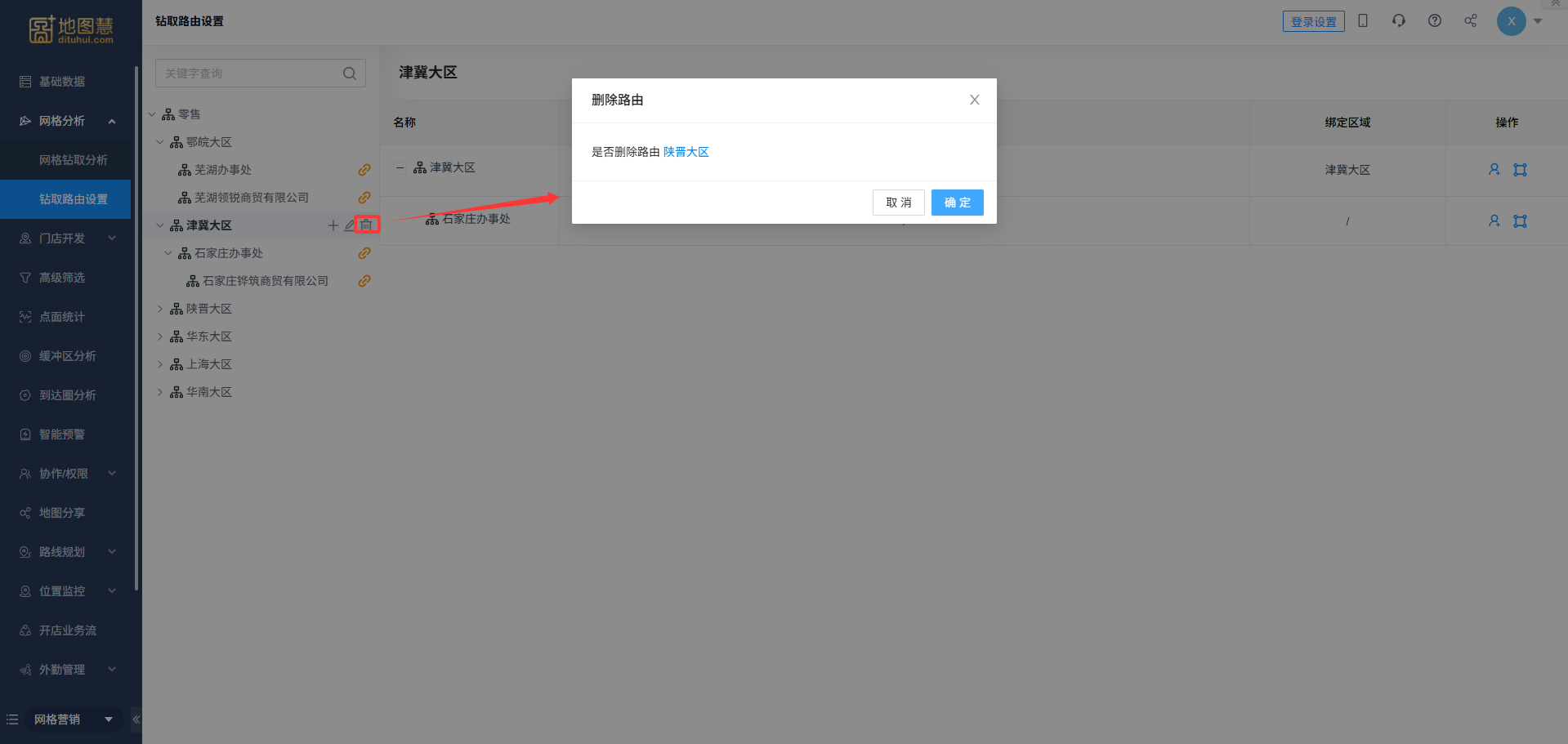Confirm deletion with 确定 button

(957, 203)
